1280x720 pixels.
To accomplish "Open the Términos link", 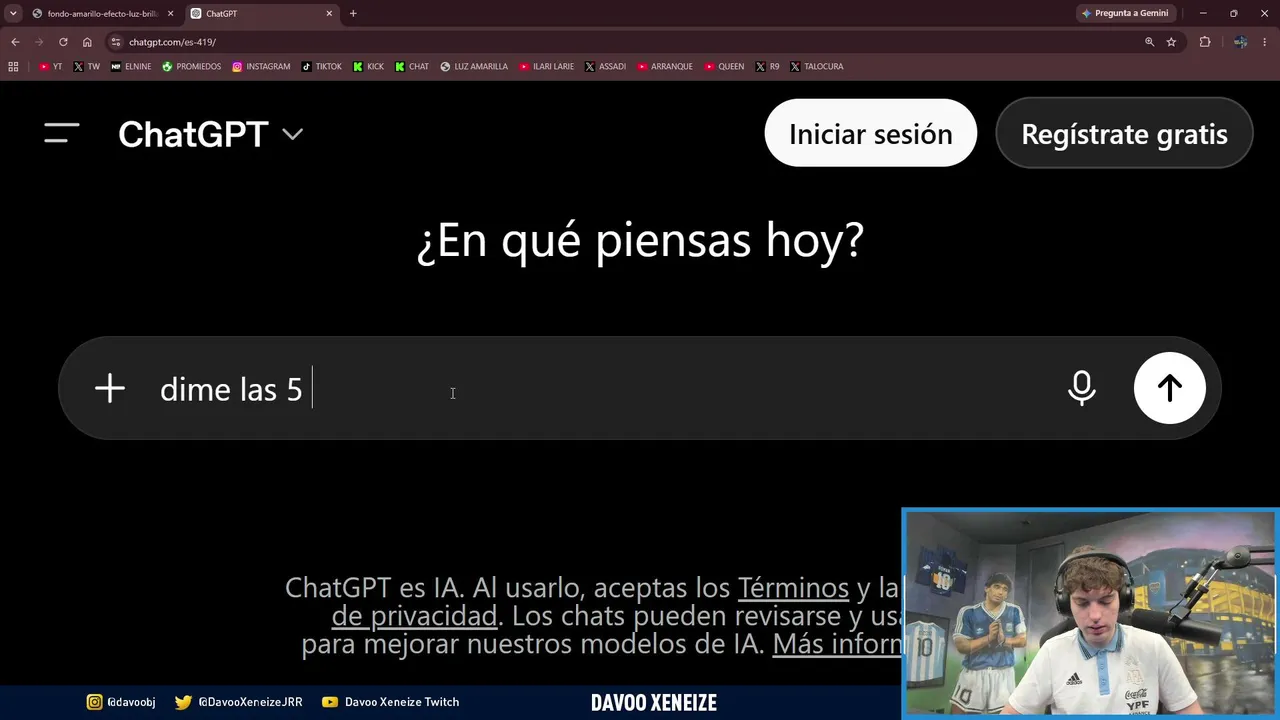I will pos(793,588).
